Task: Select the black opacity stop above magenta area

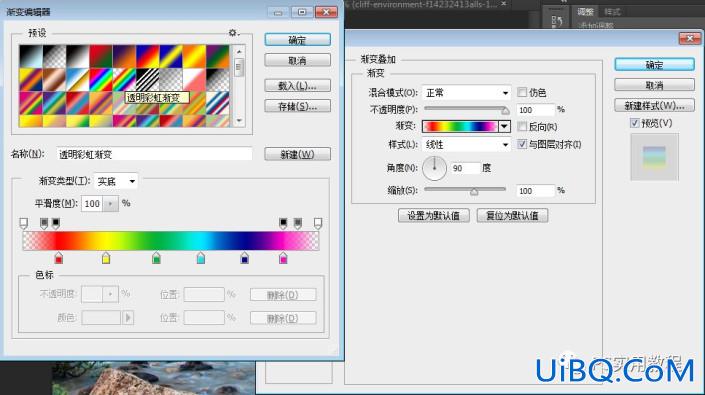Action: 283,223
